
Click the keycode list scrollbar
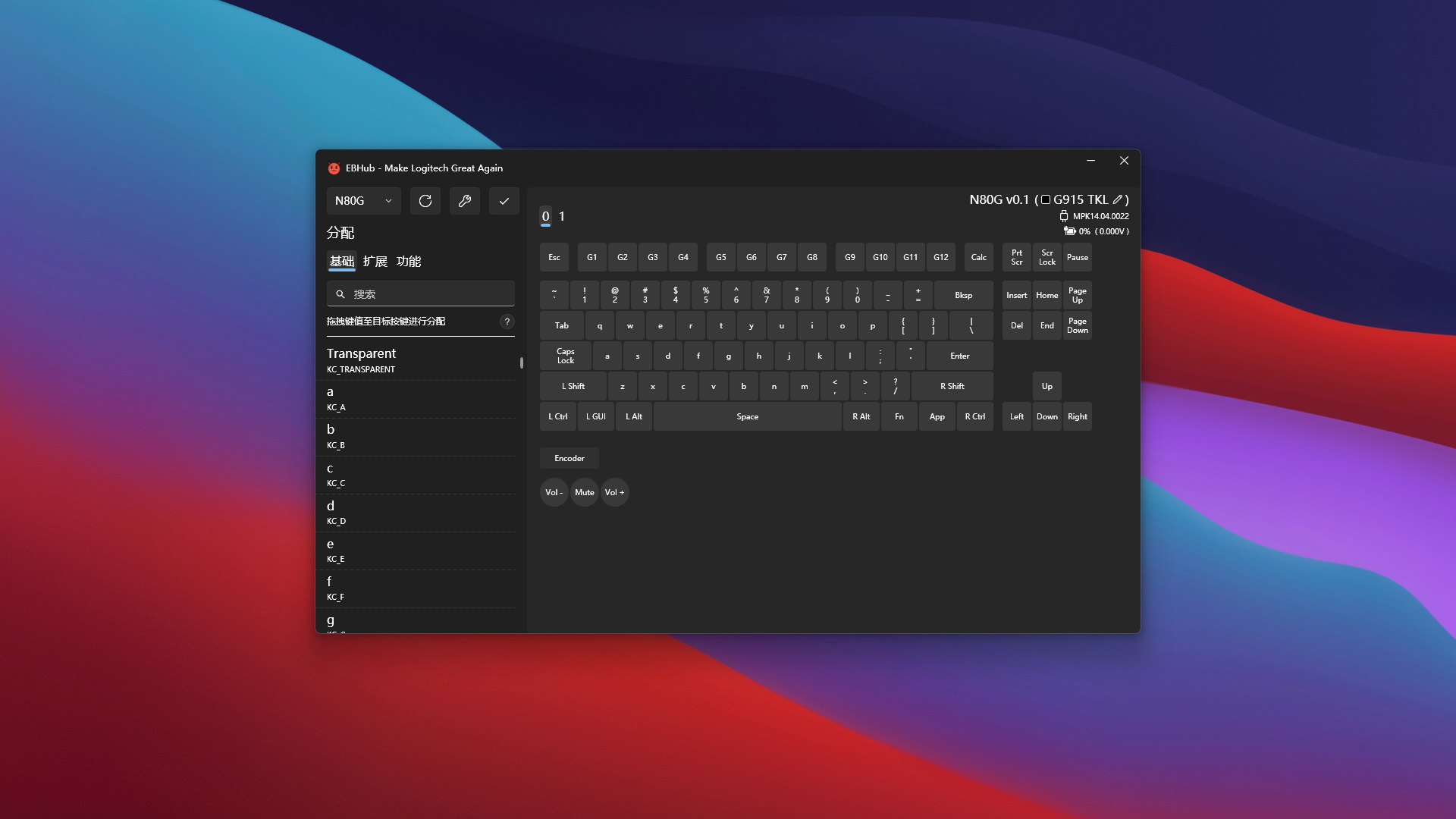(522, 362)
